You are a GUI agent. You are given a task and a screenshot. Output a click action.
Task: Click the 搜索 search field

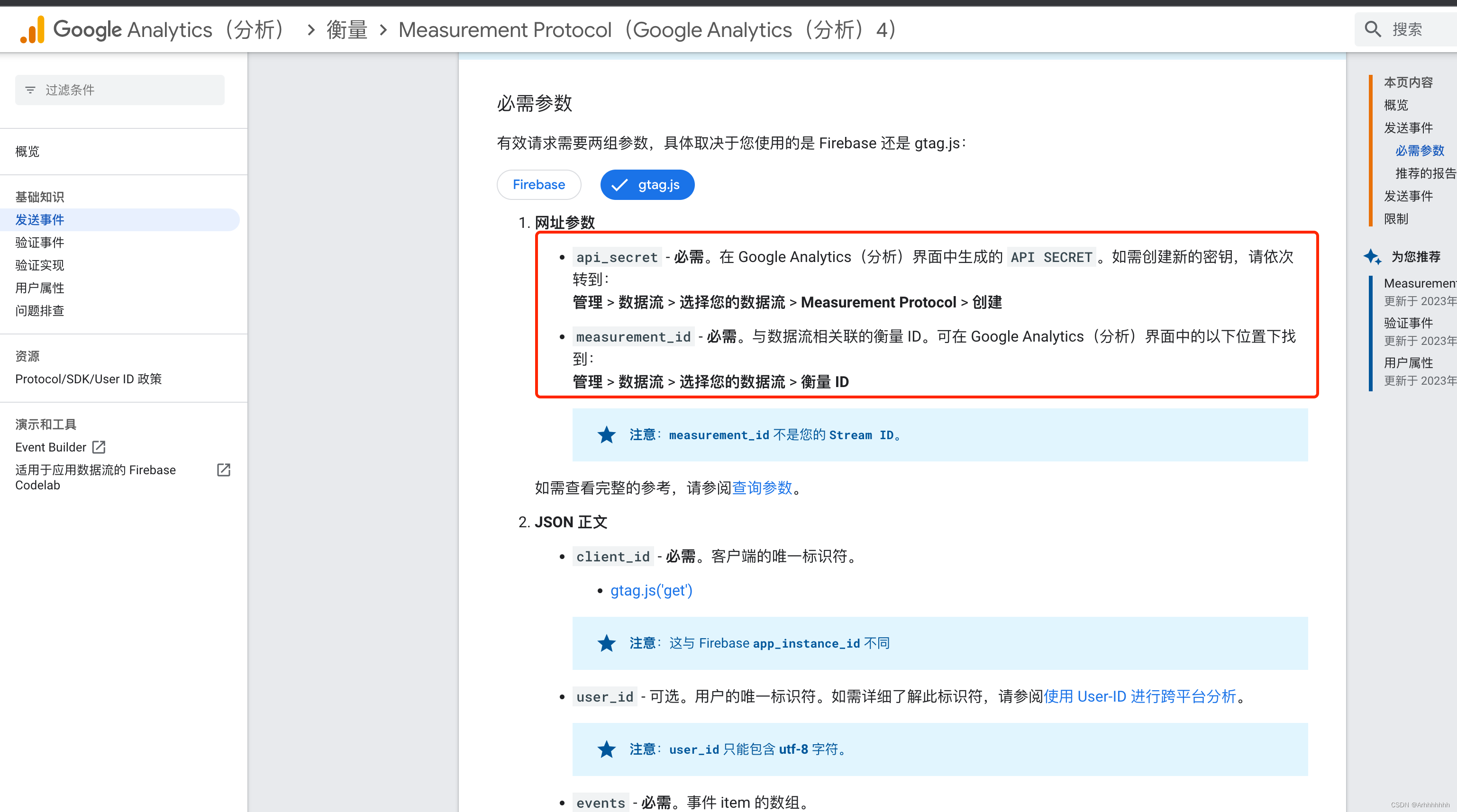(1406, 29)
